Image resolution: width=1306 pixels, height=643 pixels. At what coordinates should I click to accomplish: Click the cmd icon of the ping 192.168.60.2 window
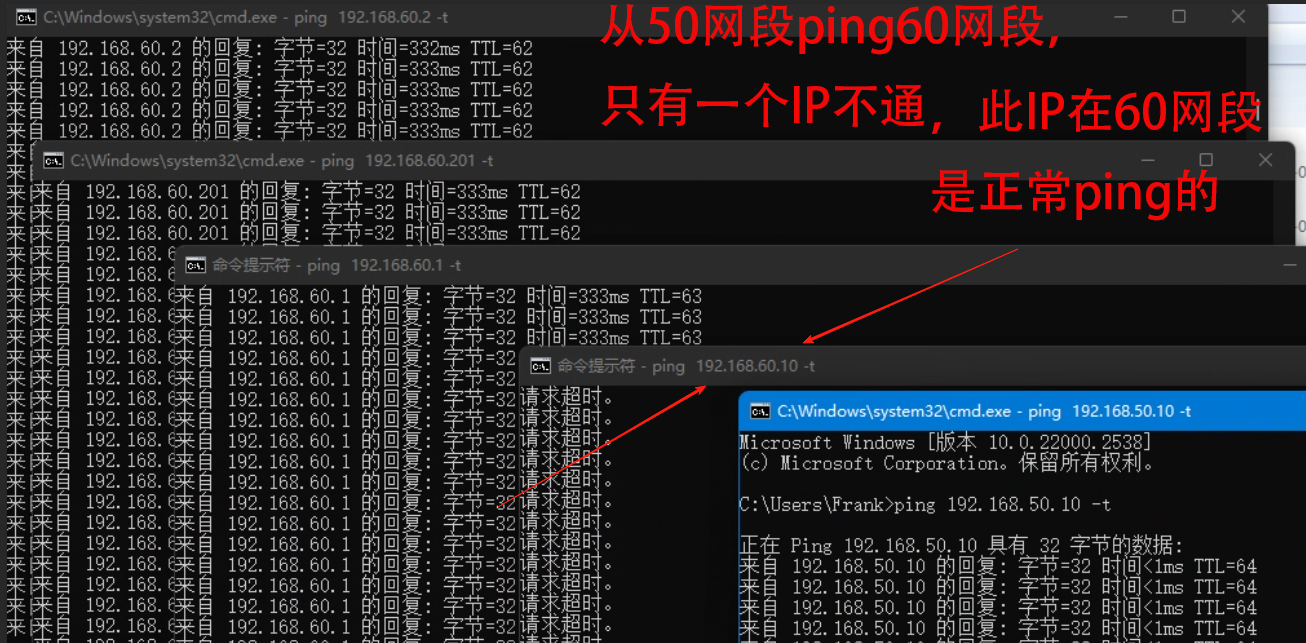28,17
